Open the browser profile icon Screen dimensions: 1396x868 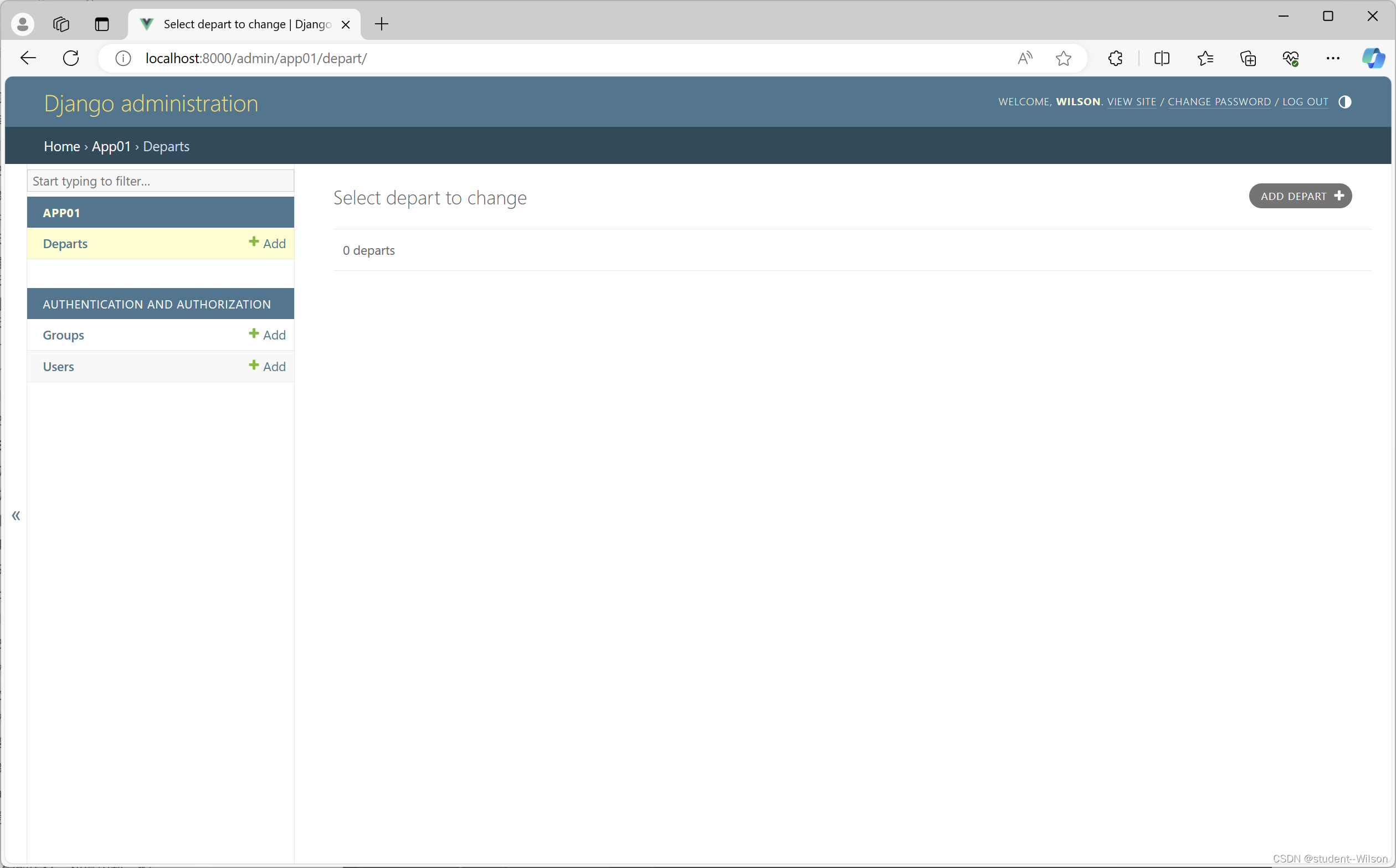(x=22, y=23)
